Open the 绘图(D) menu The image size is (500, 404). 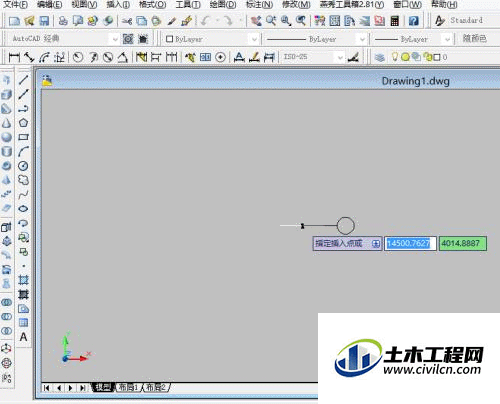[223, 5]
